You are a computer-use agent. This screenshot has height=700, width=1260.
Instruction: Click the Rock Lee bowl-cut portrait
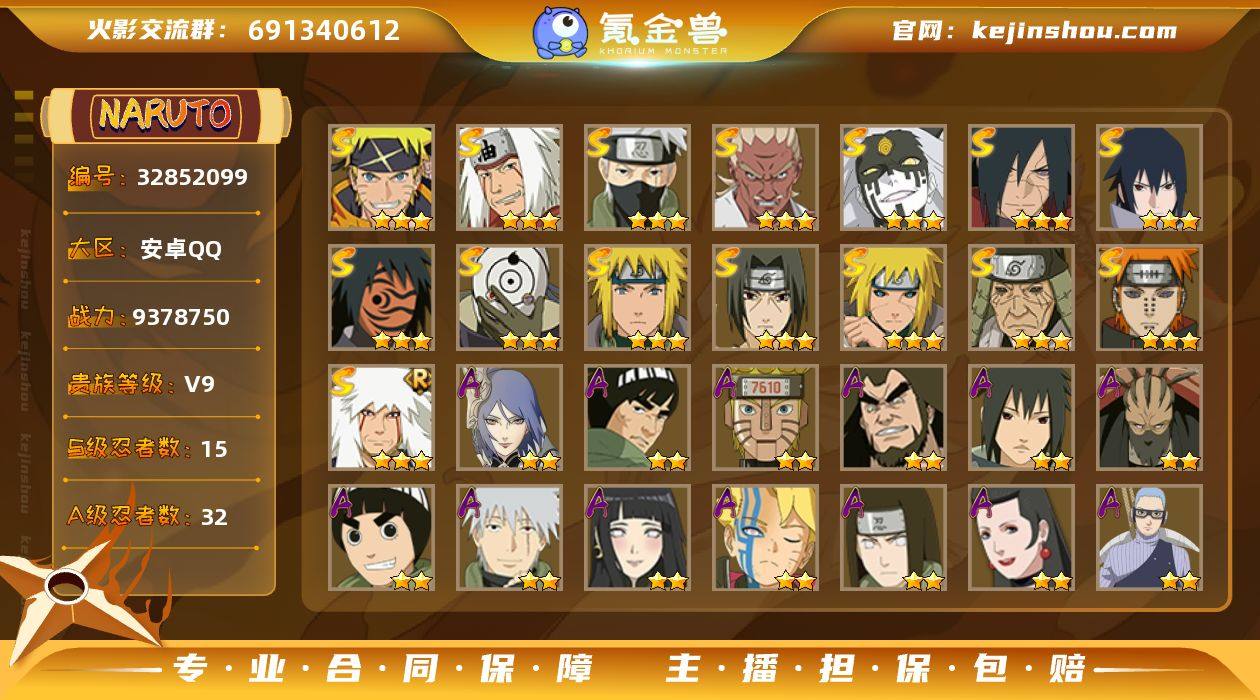point(381,538)
